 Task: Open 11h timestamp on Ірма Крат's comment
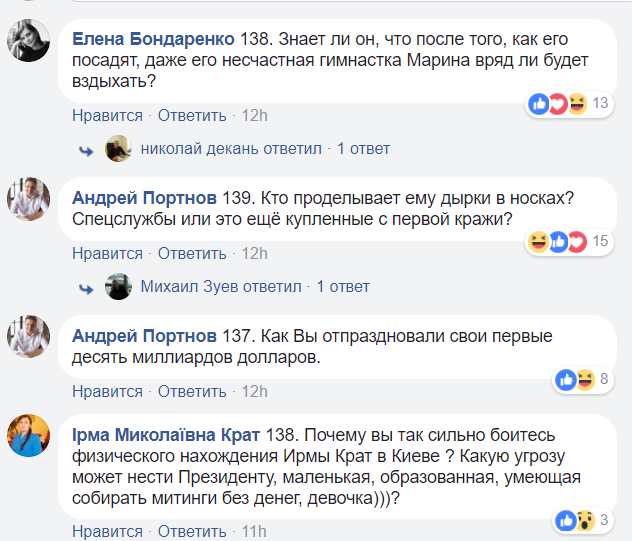tap(255, 529)
